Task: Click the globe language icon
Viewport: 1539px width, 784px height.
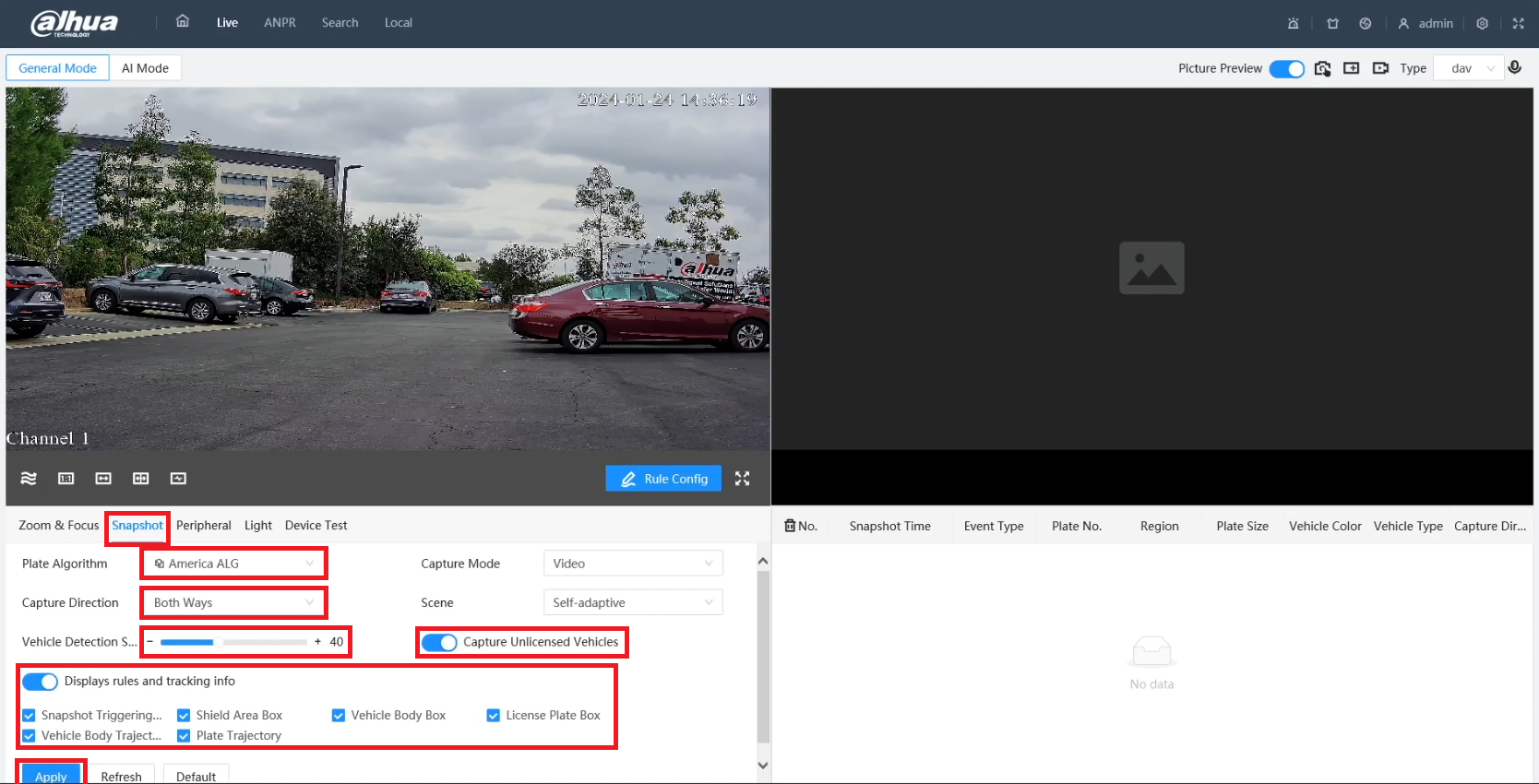Action: (x=1366, y=23)
